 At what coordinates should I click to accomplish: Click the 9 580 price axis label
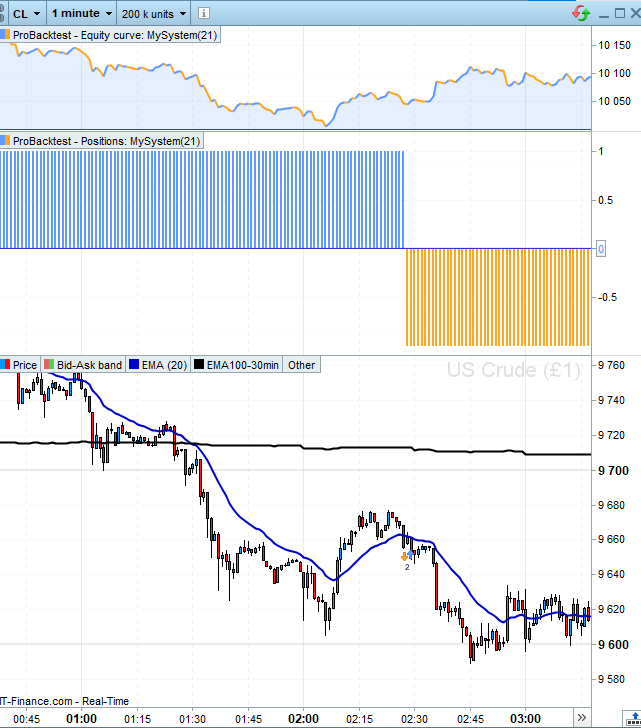(612, 679)
